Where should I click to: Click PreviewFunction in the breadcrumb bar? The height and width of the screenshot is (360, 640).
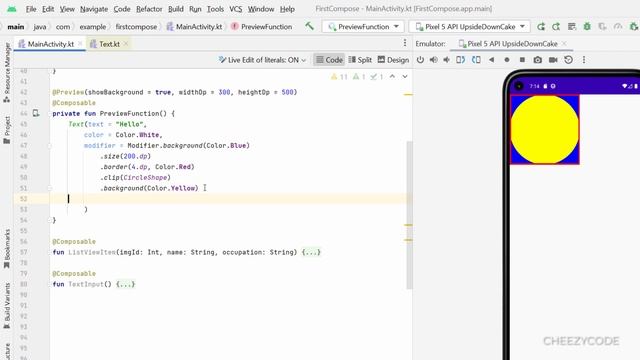262,27
